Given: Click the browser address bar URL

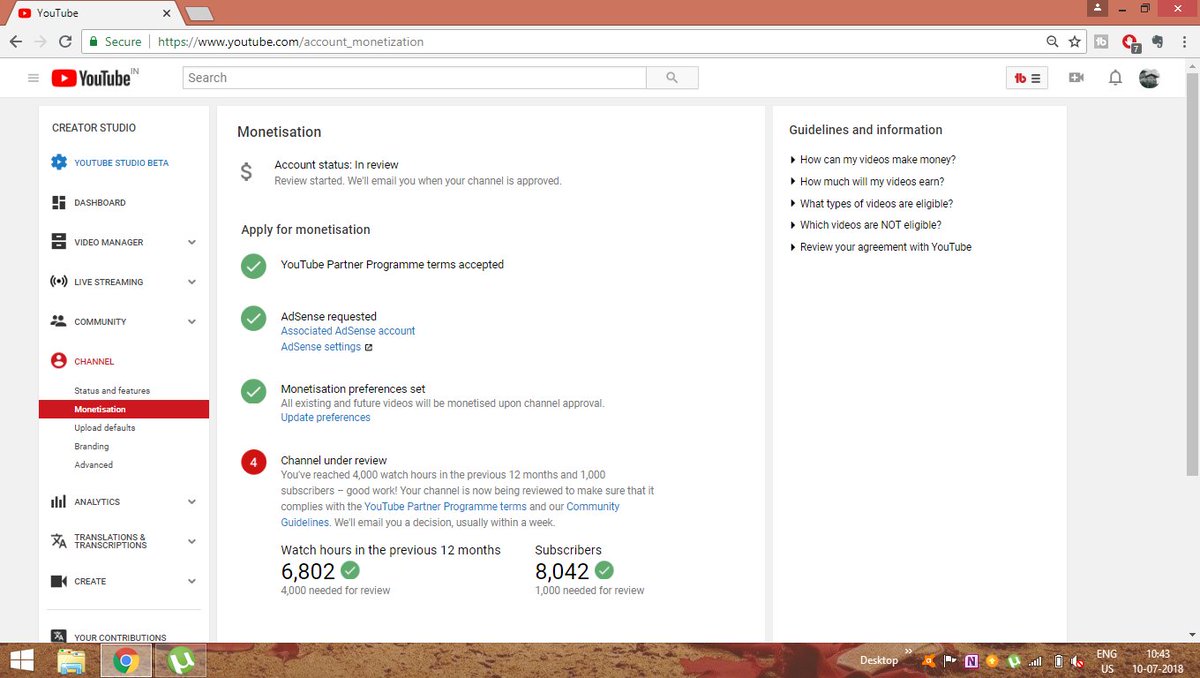Looking at the screenshot, I should point(291,42).
